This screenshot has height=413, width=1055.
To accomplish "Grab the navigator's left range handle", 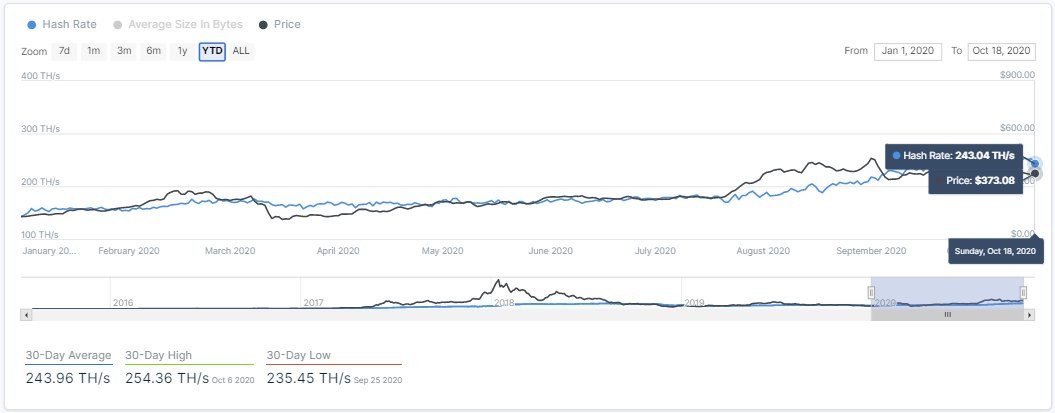I will pos(871,292).
